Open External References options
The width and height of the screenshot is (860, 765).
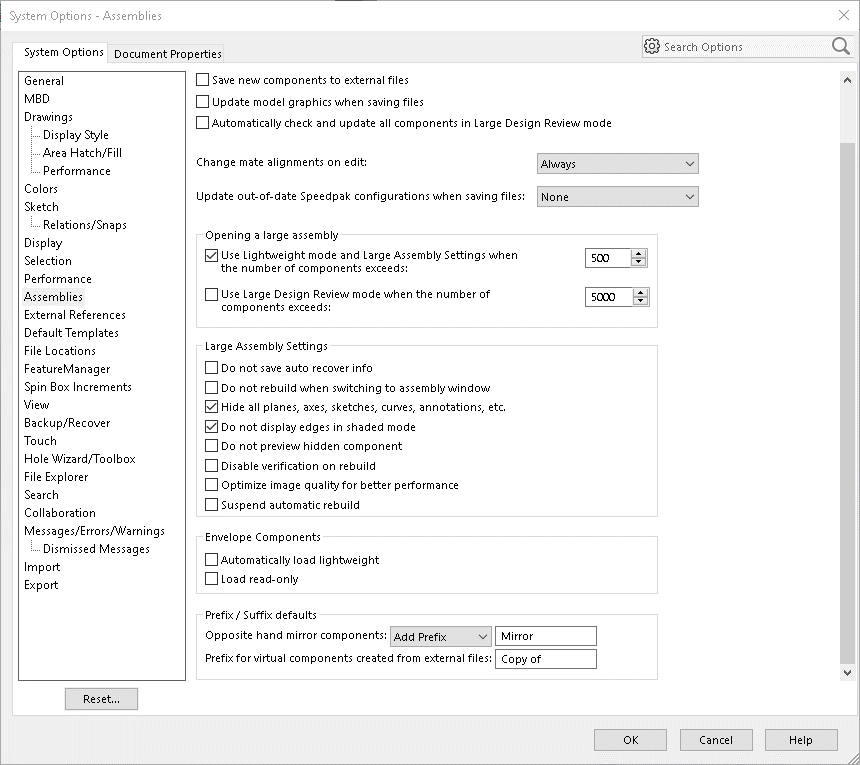point(75,315)
